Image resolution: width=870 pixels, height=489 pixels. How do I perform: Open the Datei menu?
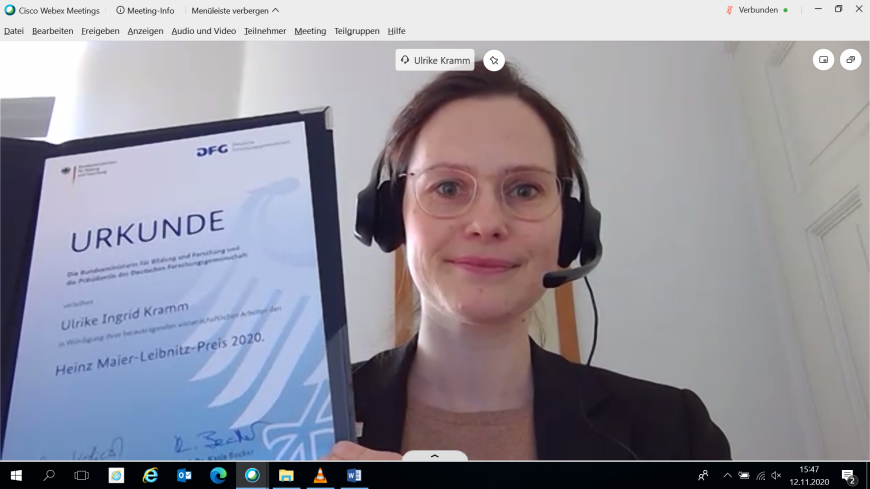click(14, 31)
